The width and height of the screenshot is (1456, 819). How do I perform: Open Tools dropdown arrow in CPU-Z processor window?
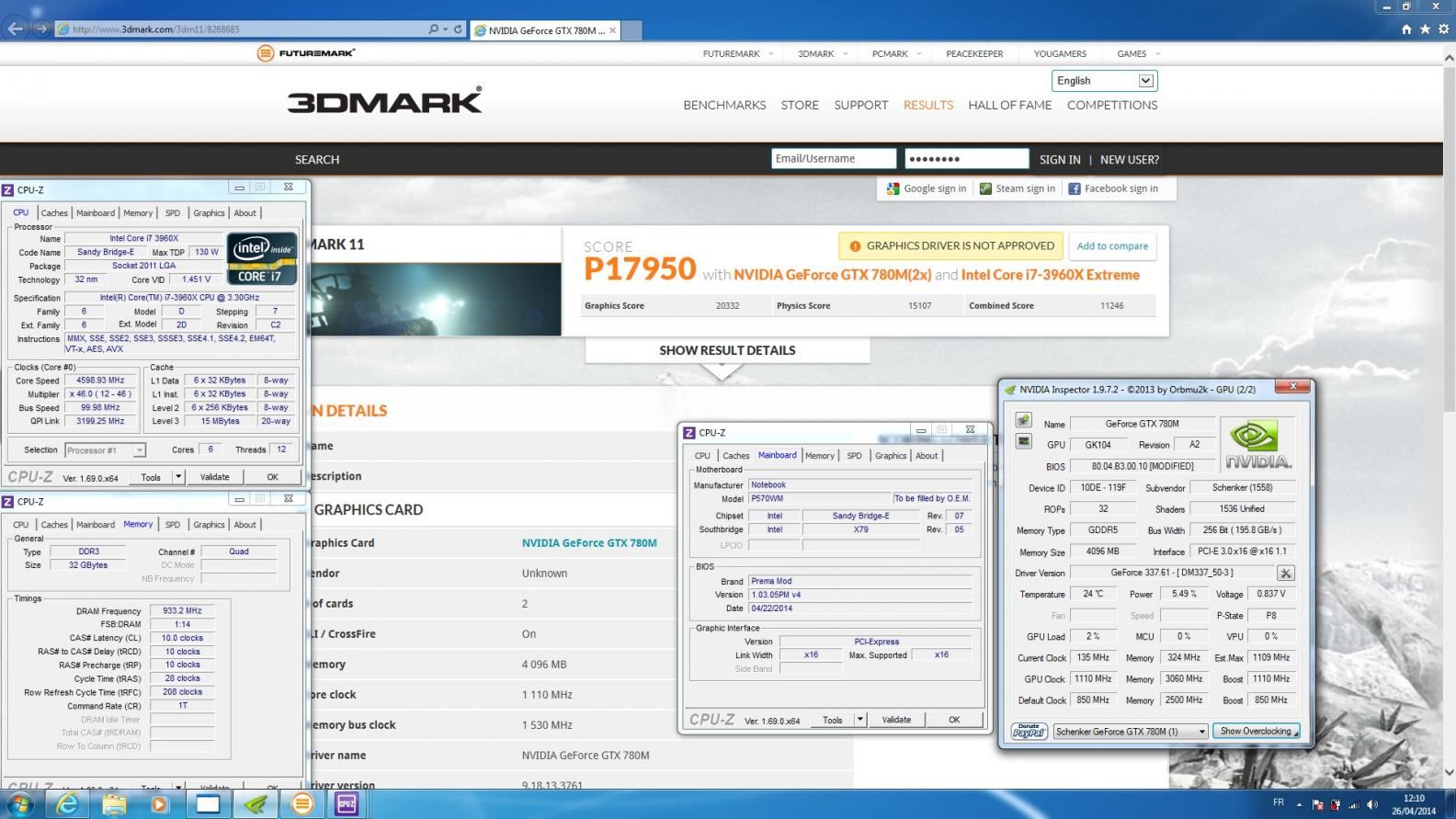click(x=178, y=477)
